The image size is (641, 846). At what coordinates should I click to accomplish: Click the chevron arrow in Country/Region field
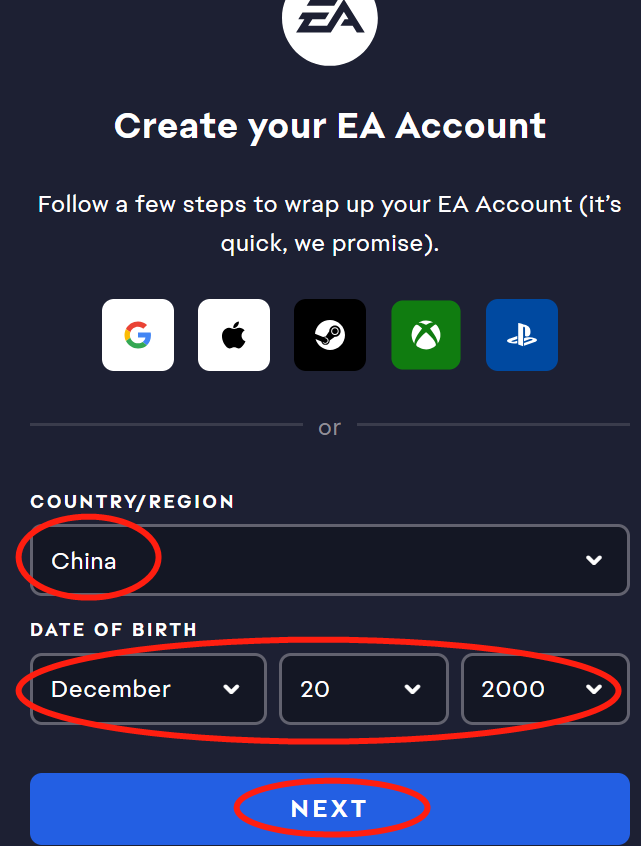click(x=594, y=561)
